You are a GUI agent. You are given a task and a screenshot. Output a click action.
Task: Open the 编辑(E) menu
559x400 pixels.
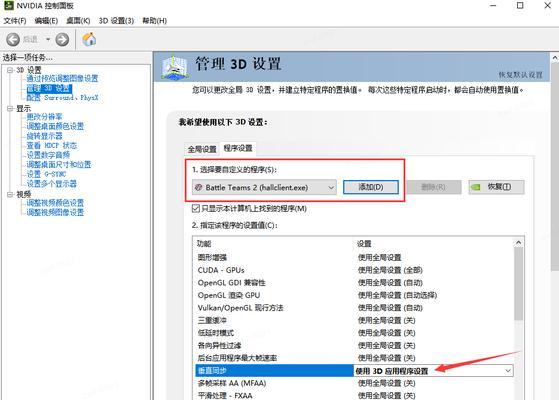(x=46, y=21)
